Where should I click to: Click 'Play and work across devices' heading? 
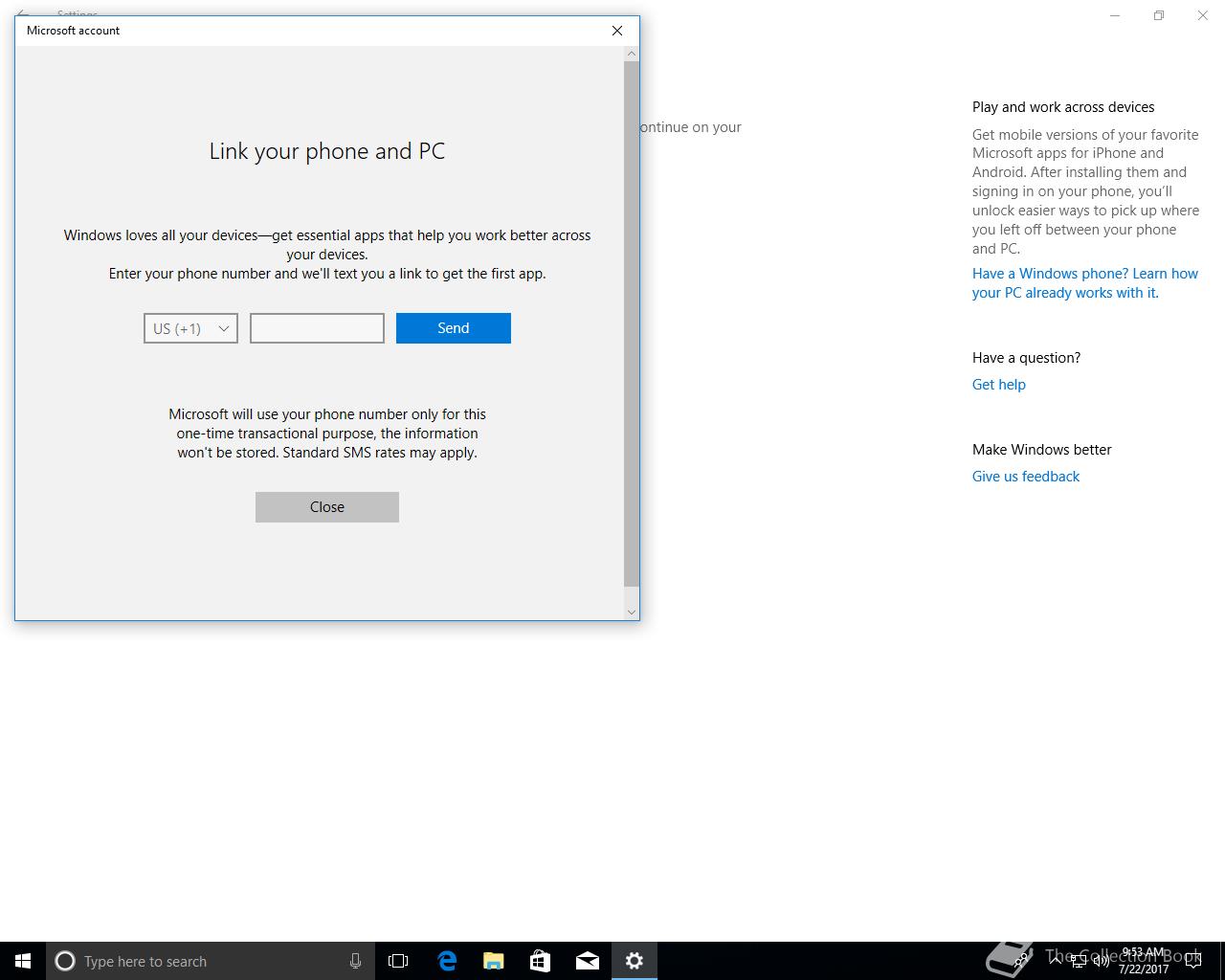[1063, 107]
